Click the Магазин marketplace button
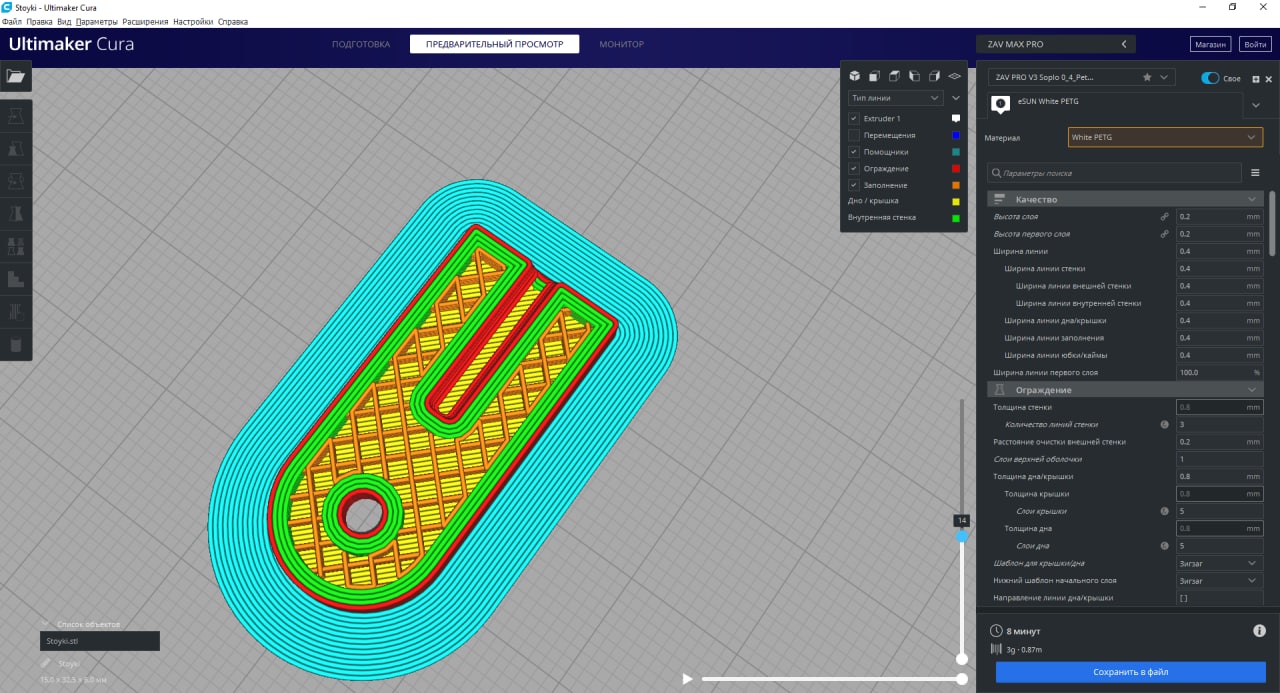This screenshot has width=1280, height=693. point(1210,44)
